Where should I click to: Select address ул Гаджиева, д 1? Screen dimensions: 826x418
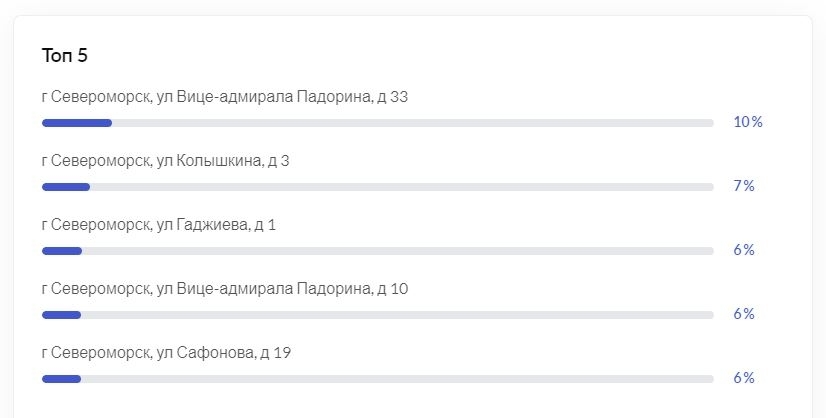tap(159, 225)
